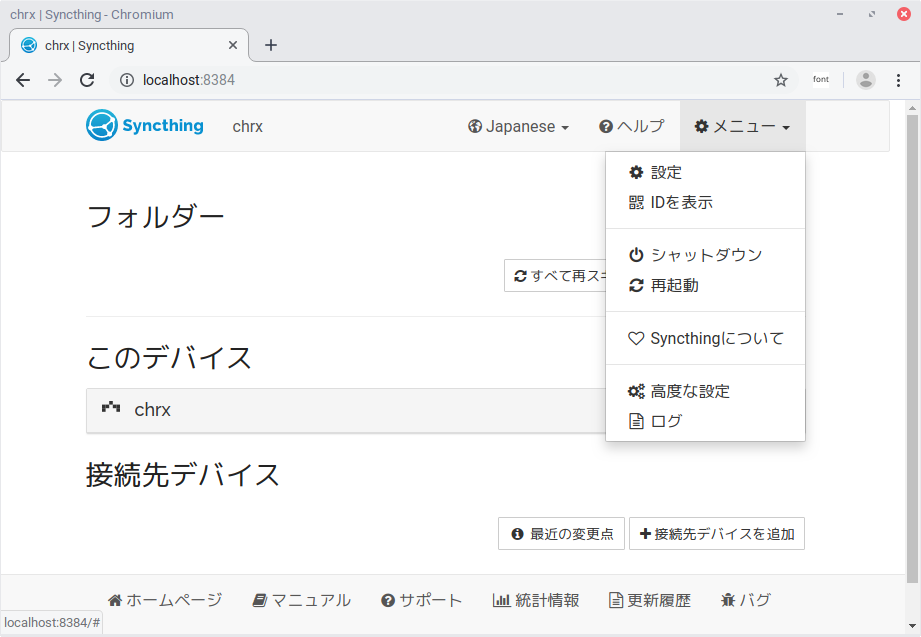
Task: Open the ログ menu entry
Action: pyautogui.click(x=665, y=421)
